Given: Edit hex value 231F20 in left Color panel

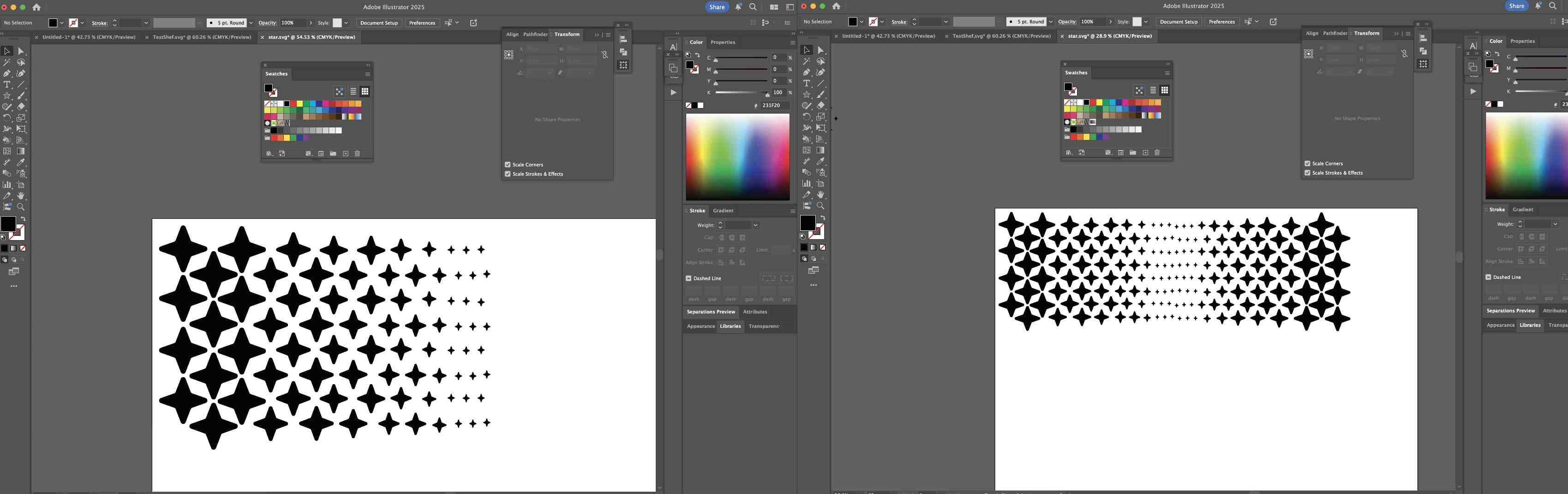Looking at the screenshot, I should click(x=775, y=105).
